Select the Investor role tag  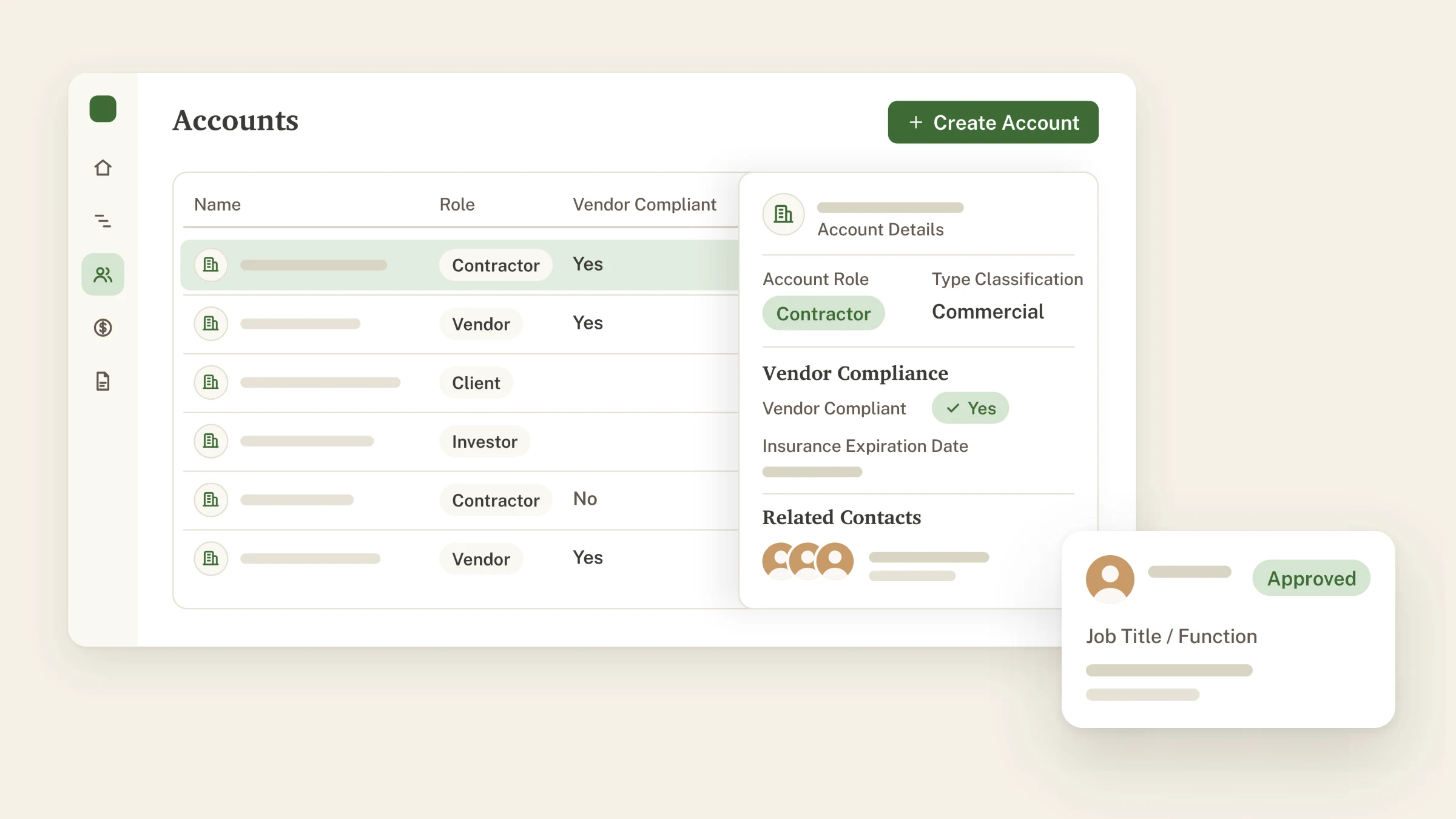coord(485,442)
